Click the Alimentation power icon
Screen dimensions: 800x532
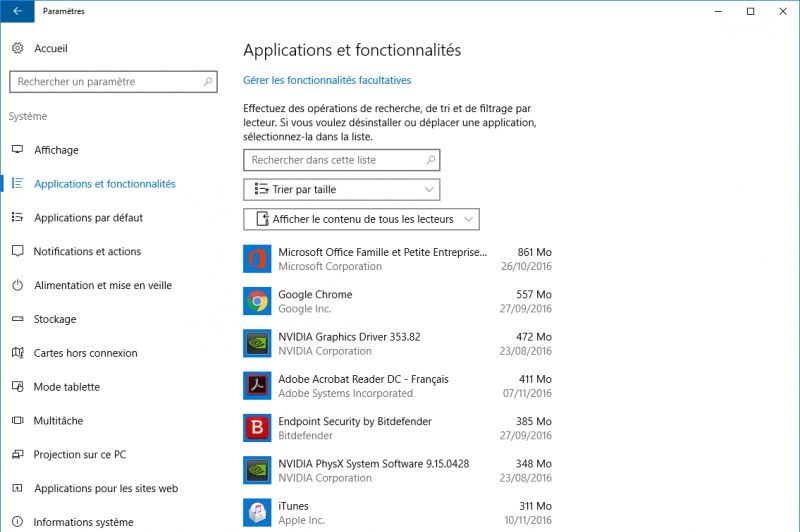coord(17,285)
